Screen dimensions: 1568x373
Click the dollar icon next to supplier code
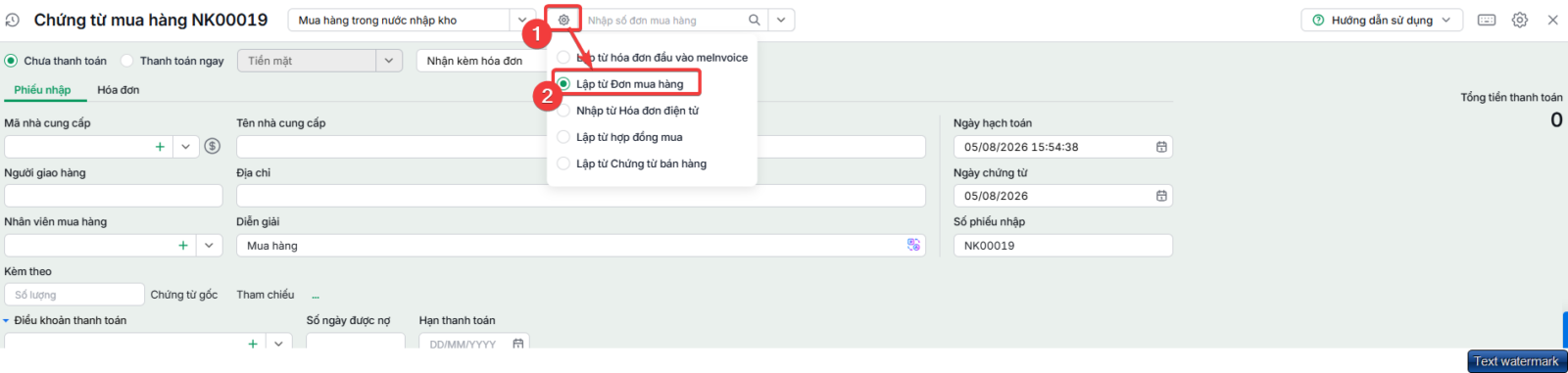(212, 146)
